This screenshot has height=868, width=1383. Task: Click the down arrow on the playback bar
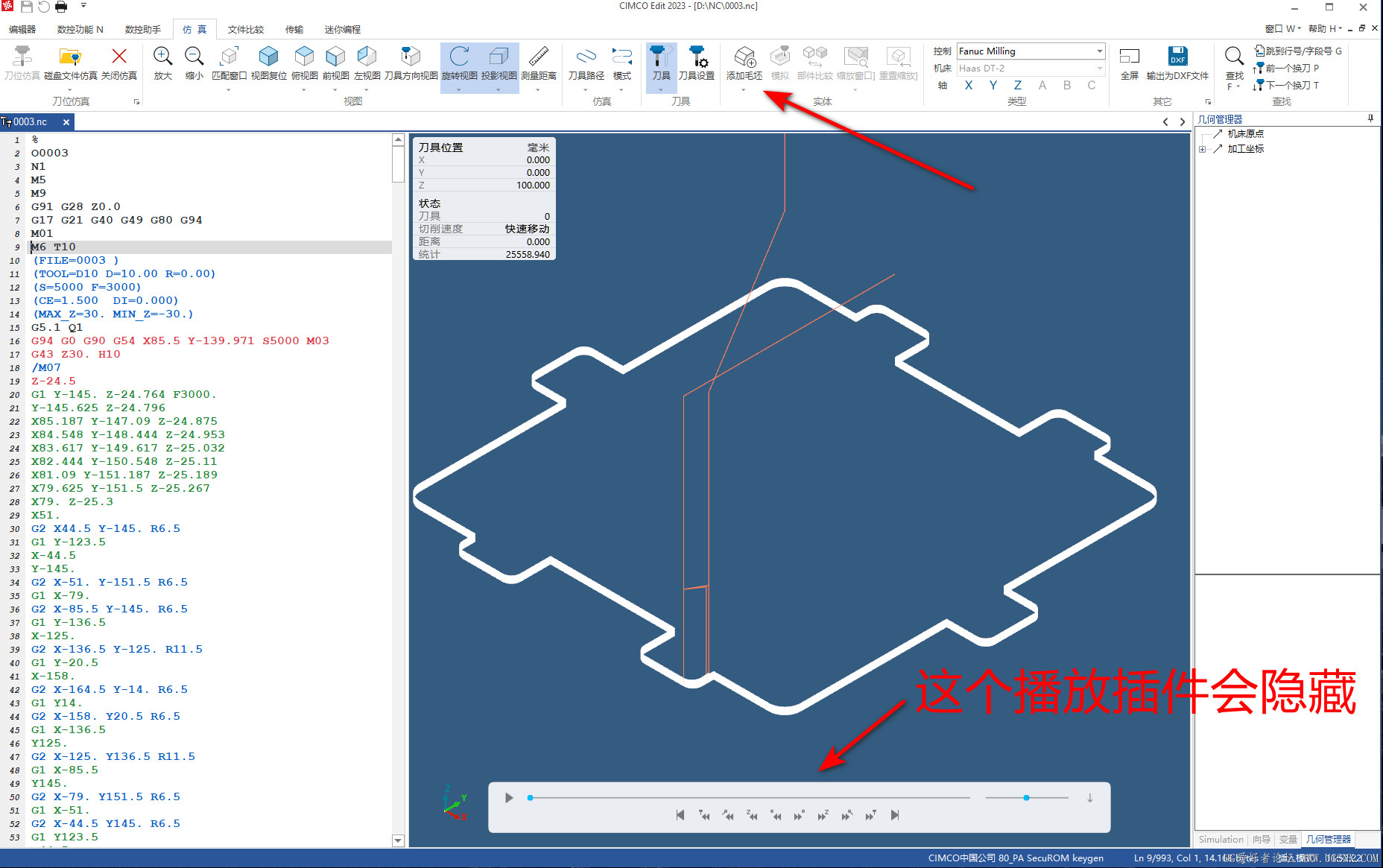pos(1089,798)
